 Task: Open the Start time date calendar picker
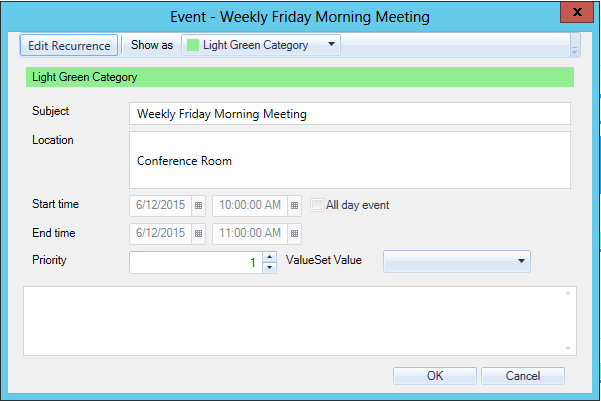[198, 205]
